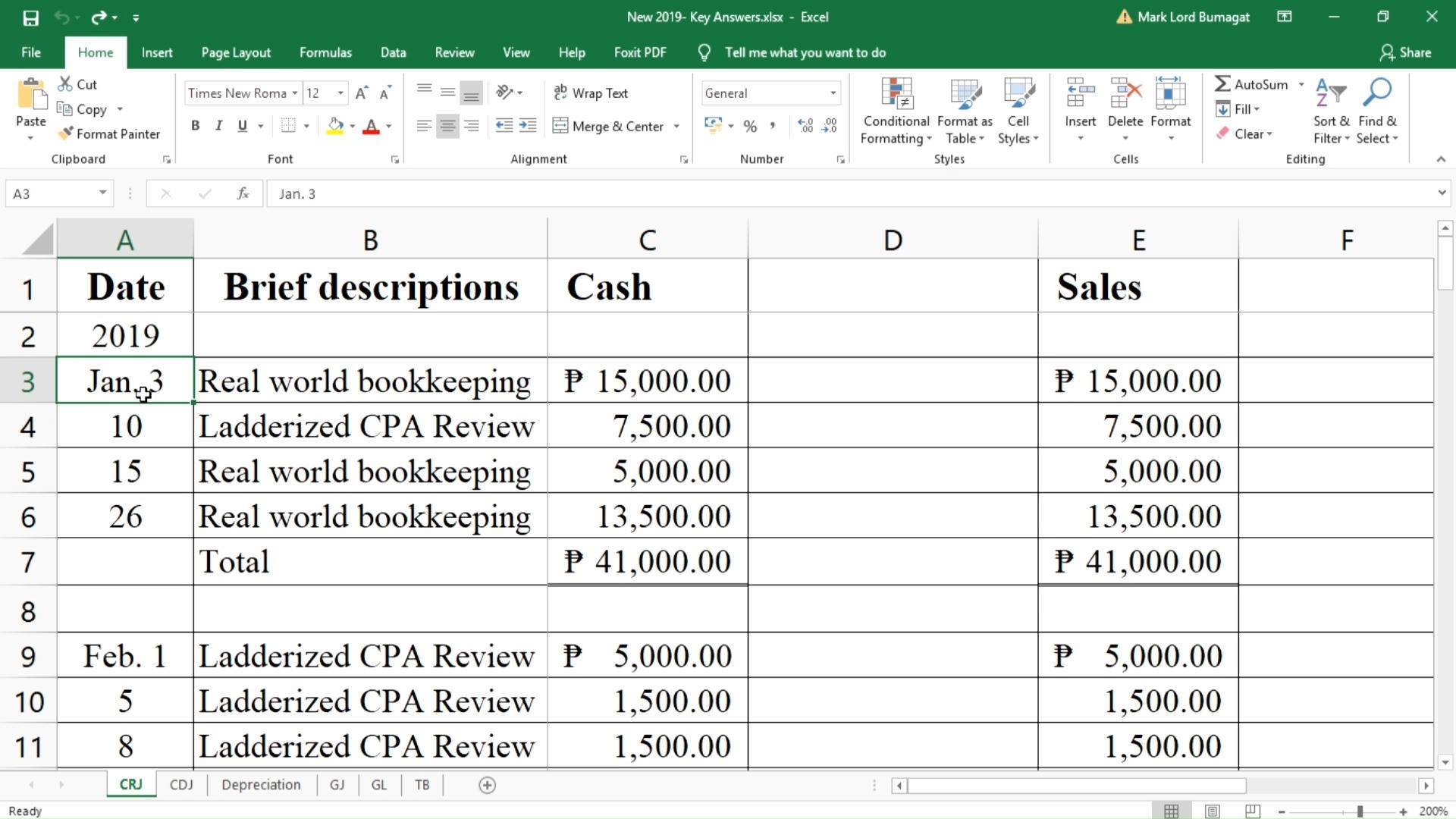The height and width of the screenshot is (819, 1456).
Task: Click the Increase Indent icon
Action: [x=528, y=126]
